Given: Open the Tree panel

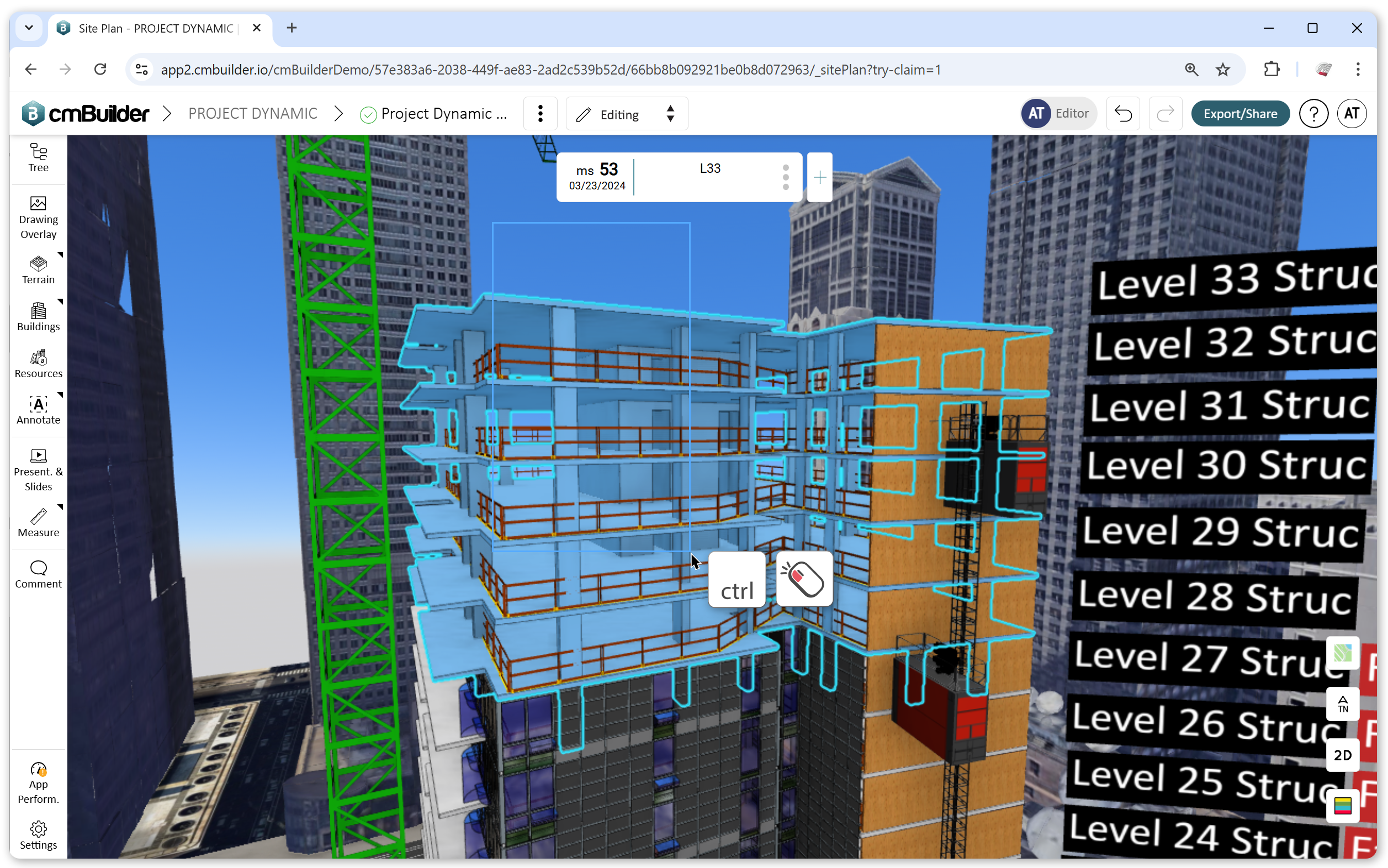Looking at the screenshot, I should coord(38,158).
